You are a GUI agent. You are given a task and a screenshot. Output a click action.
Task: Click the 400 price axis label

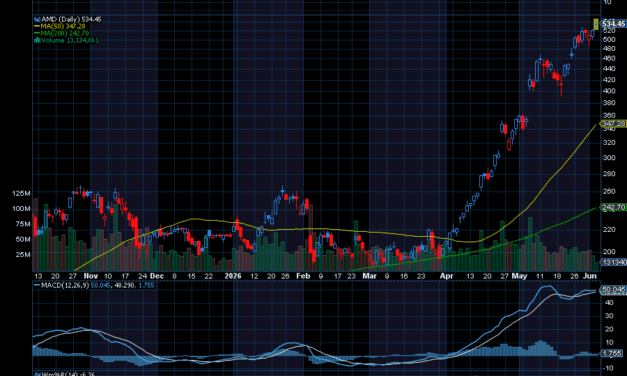pos(609,91)
